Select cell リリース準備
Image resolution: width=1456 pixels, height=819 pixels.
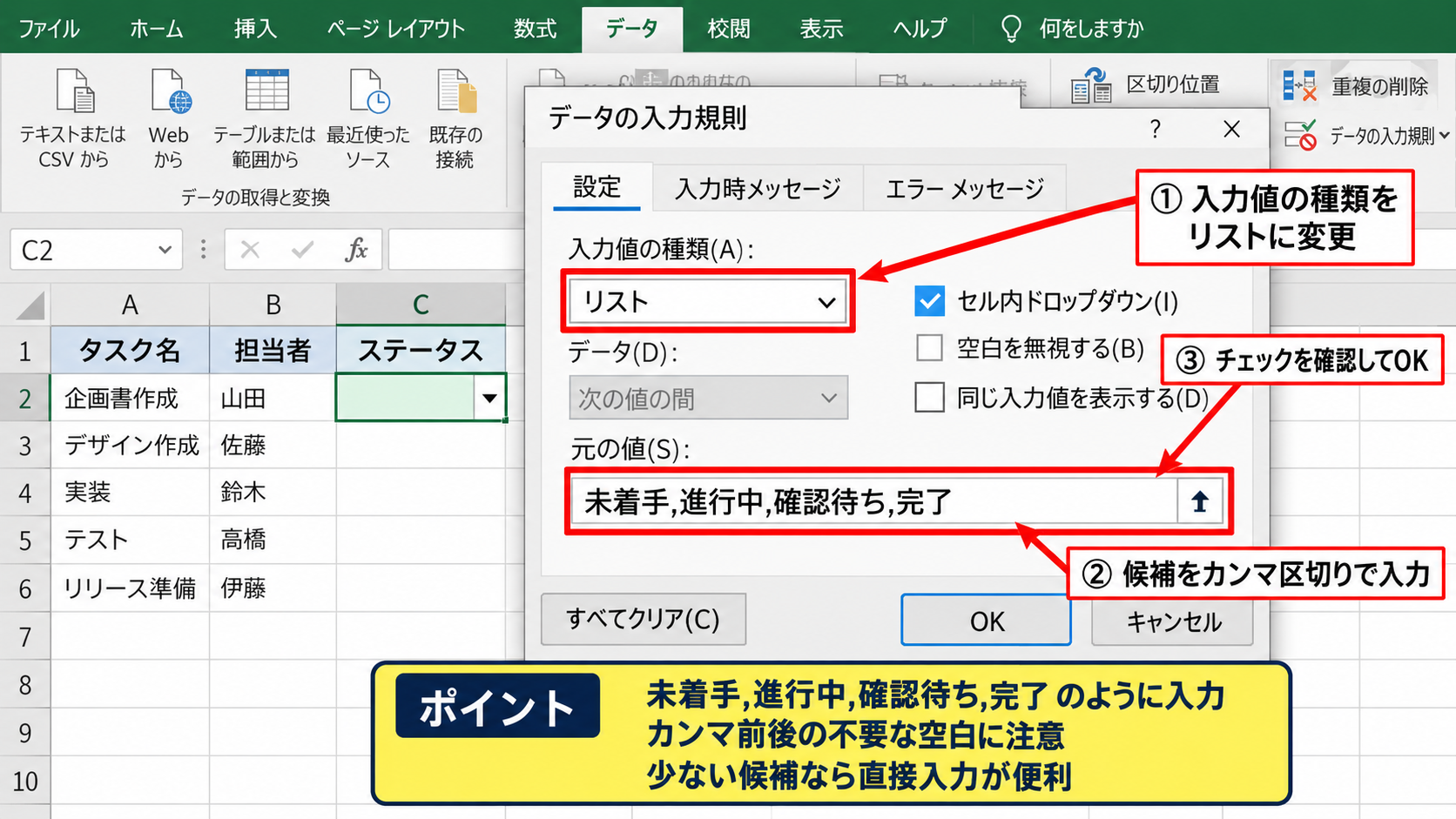[x=130, y=587]
